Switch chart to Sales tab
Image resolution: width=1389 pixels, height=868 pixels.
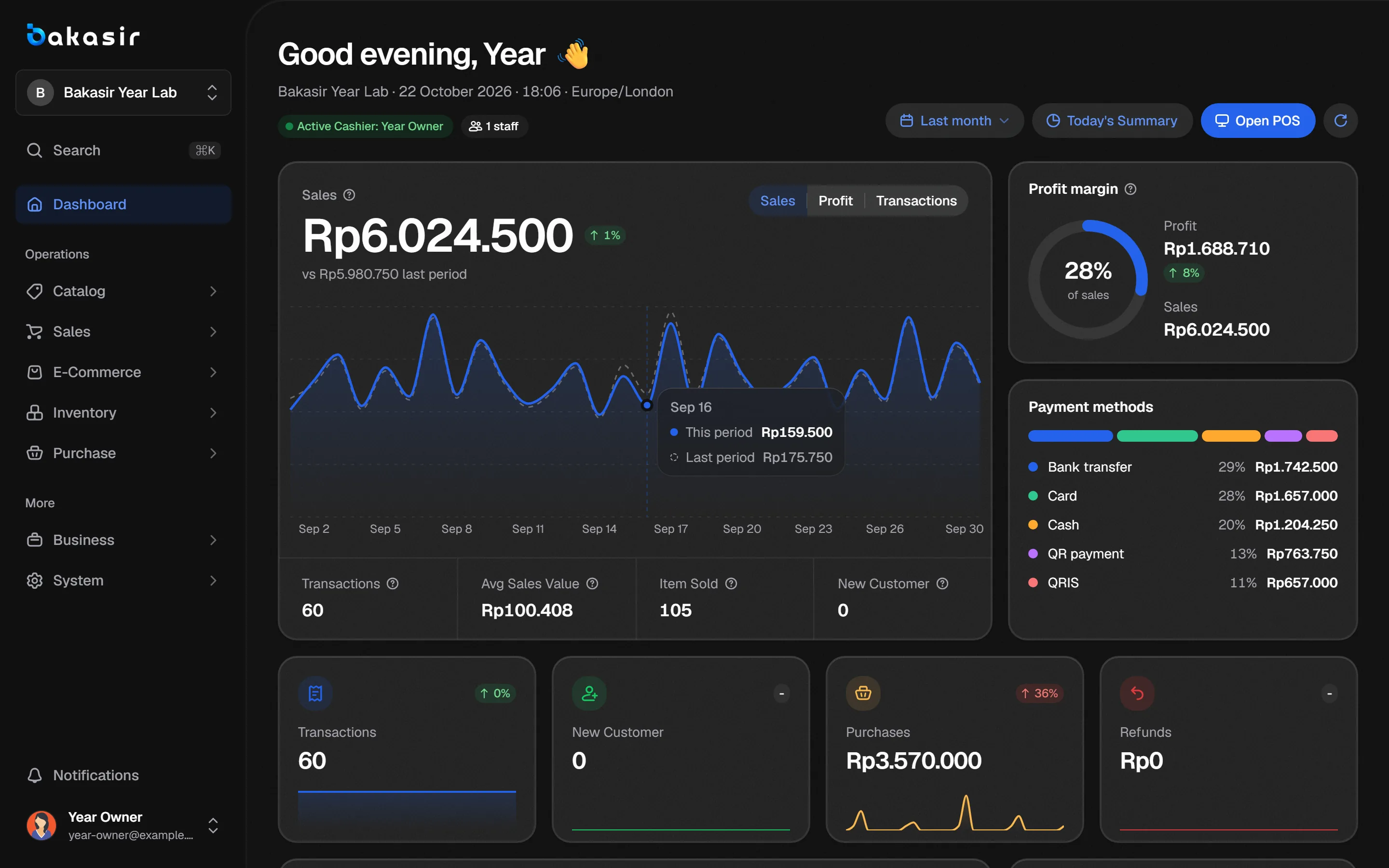[x=778, y=201]
